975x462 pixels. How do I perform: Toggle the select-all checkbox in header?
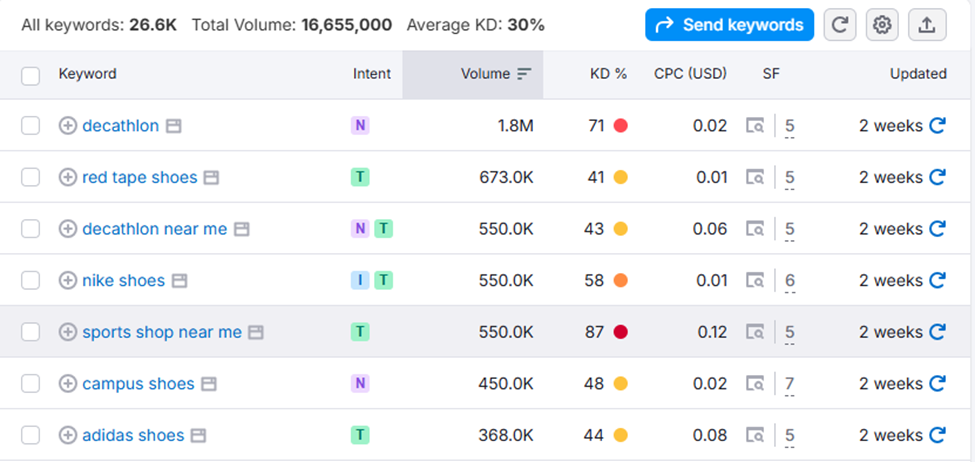[30, 75]
